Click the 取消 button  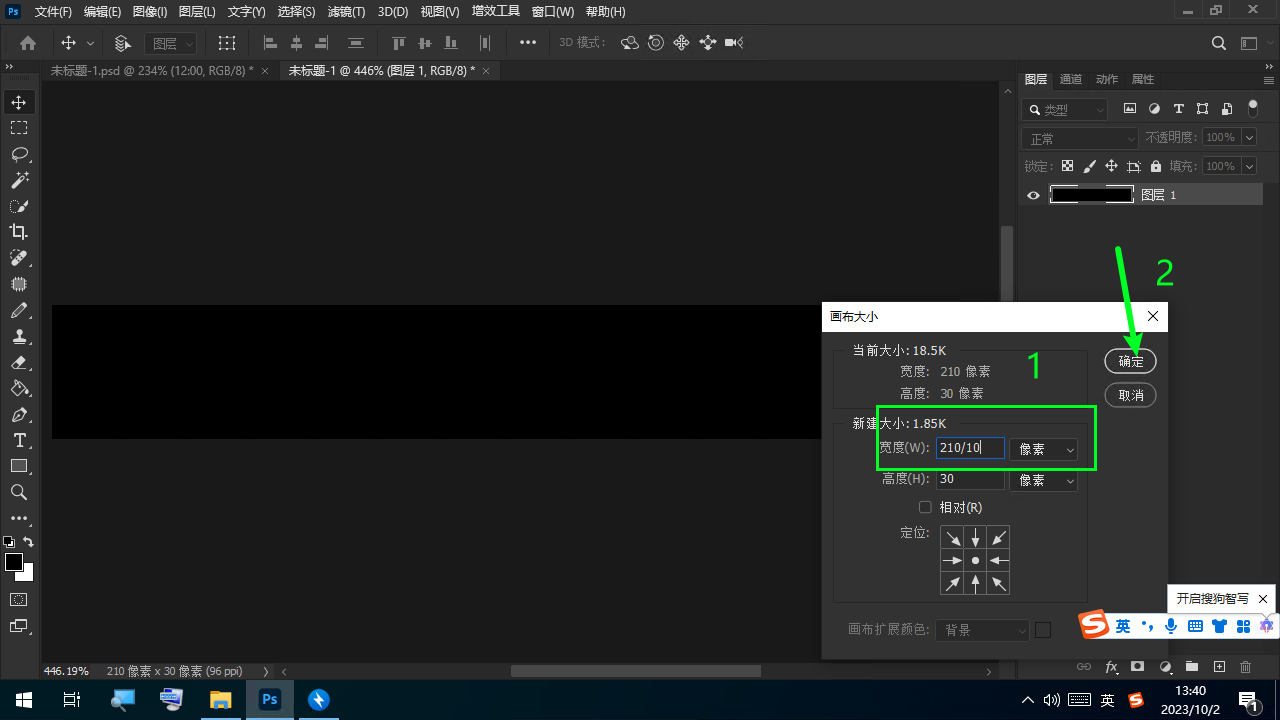click(x=1130, y=395)
